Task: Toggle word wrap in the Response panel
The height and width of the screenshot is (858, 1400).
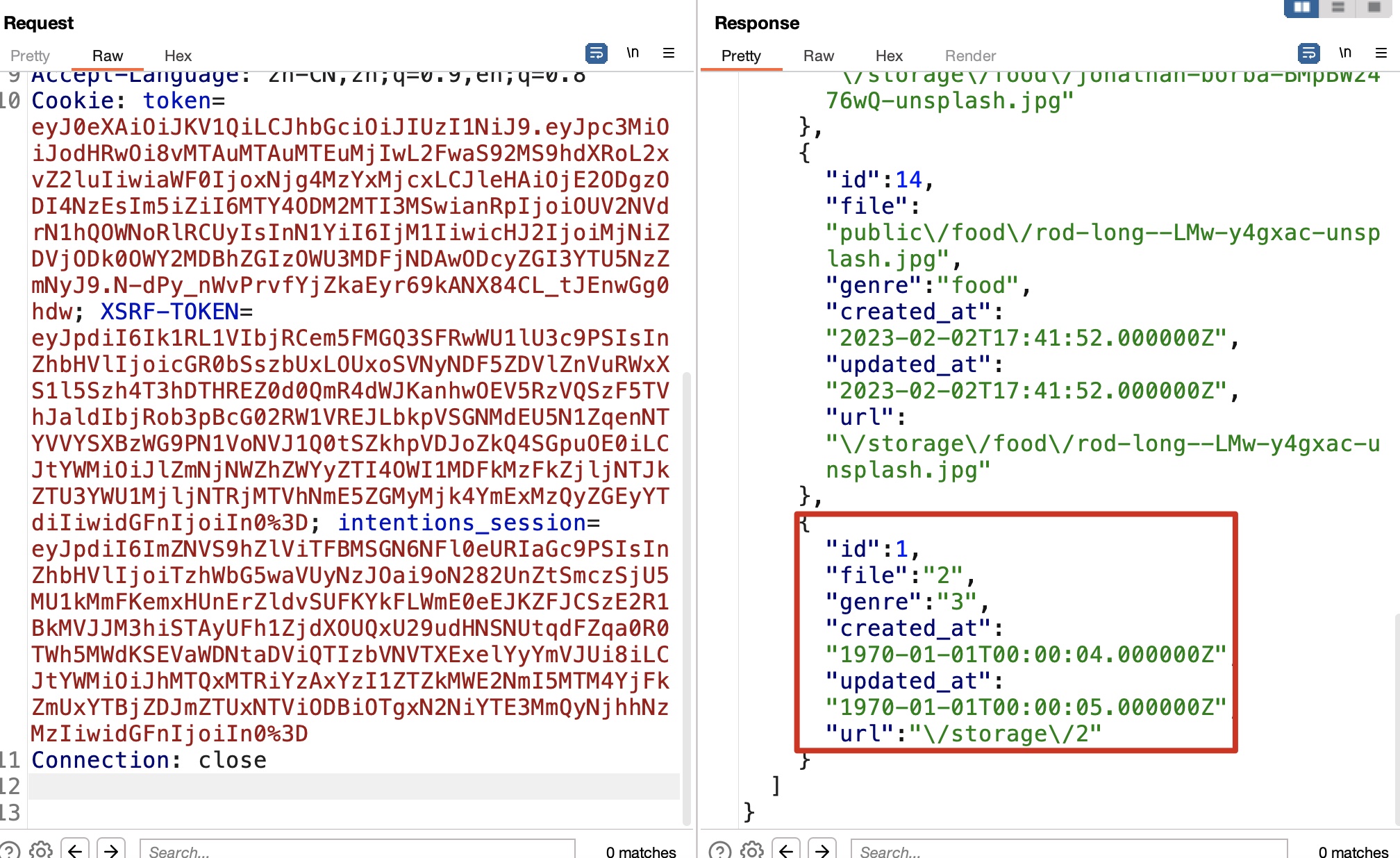Action: tap(1308, 53)
